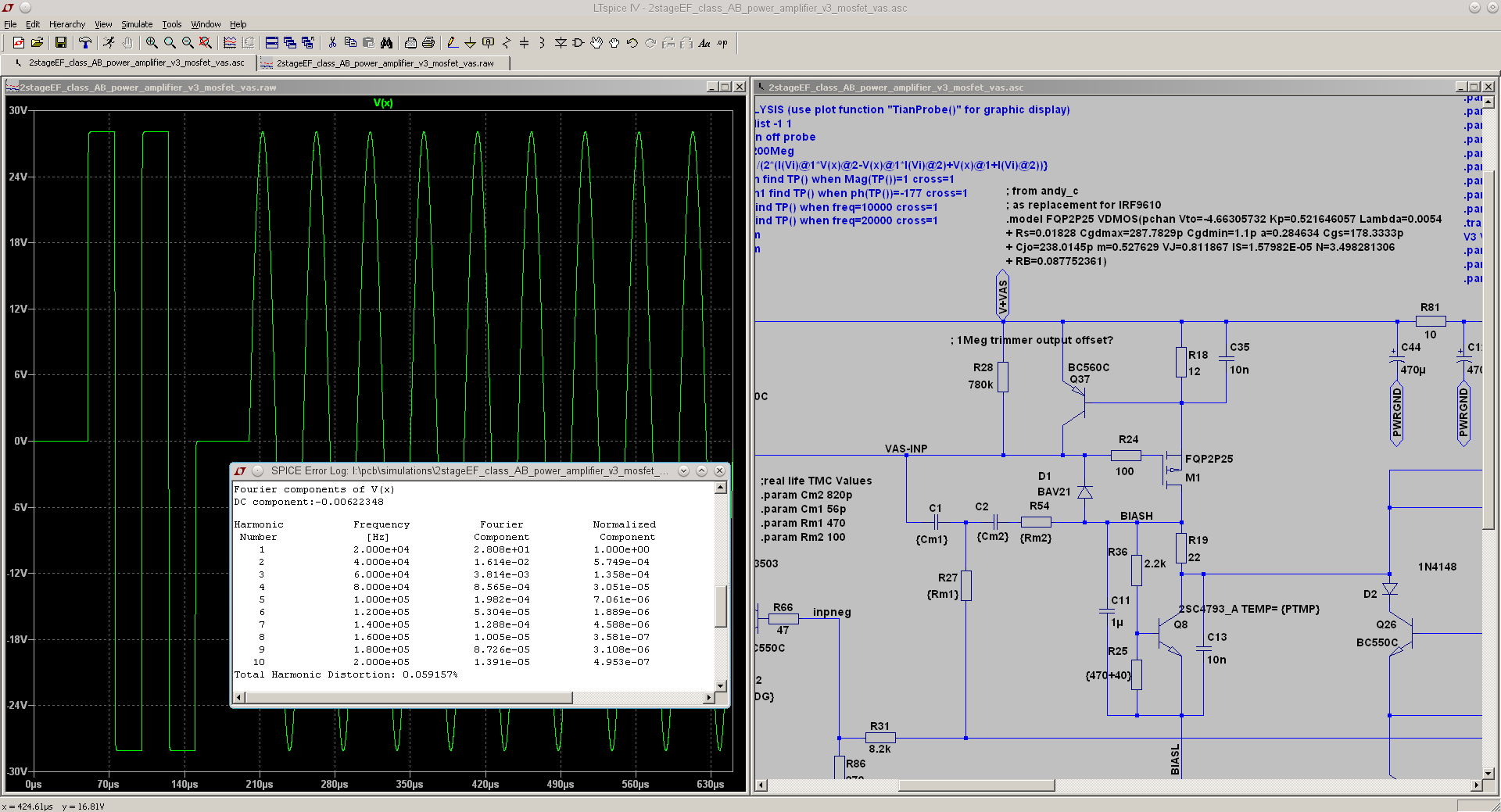
Task: Open the Simulate menu
Action: 137,24
